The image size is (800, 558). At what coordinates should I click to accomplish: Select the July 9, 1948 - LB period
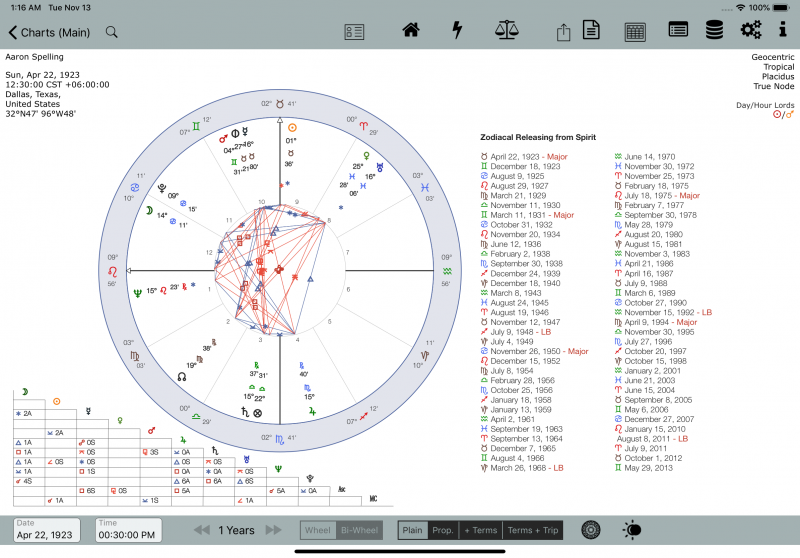click(x=515, y=332)
